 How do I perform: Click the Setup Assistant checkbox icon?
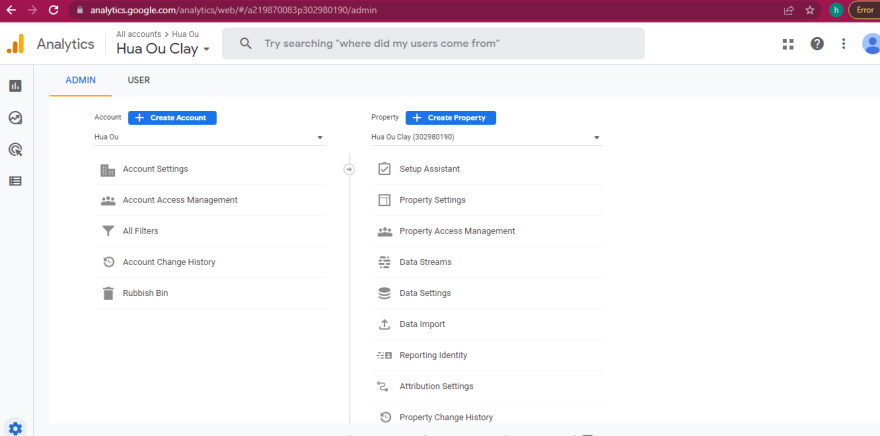pos(384,169)
